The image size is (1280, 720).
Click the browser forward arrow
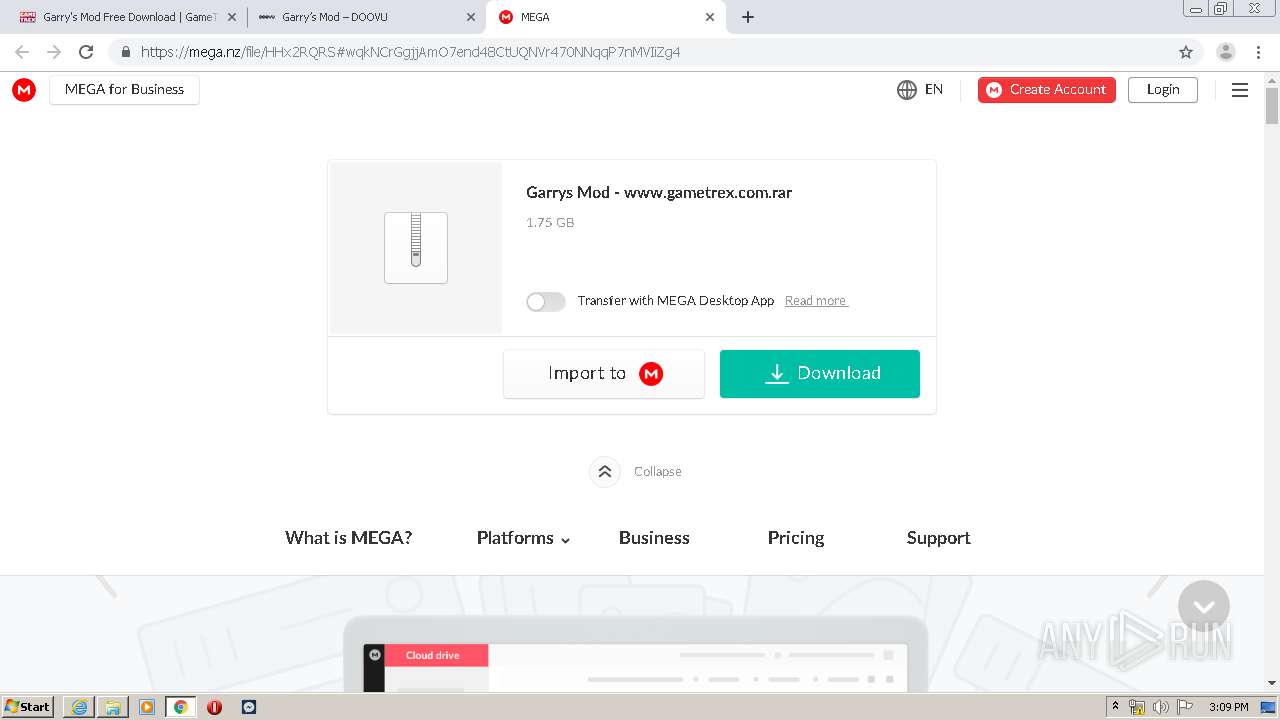(54, 52)
